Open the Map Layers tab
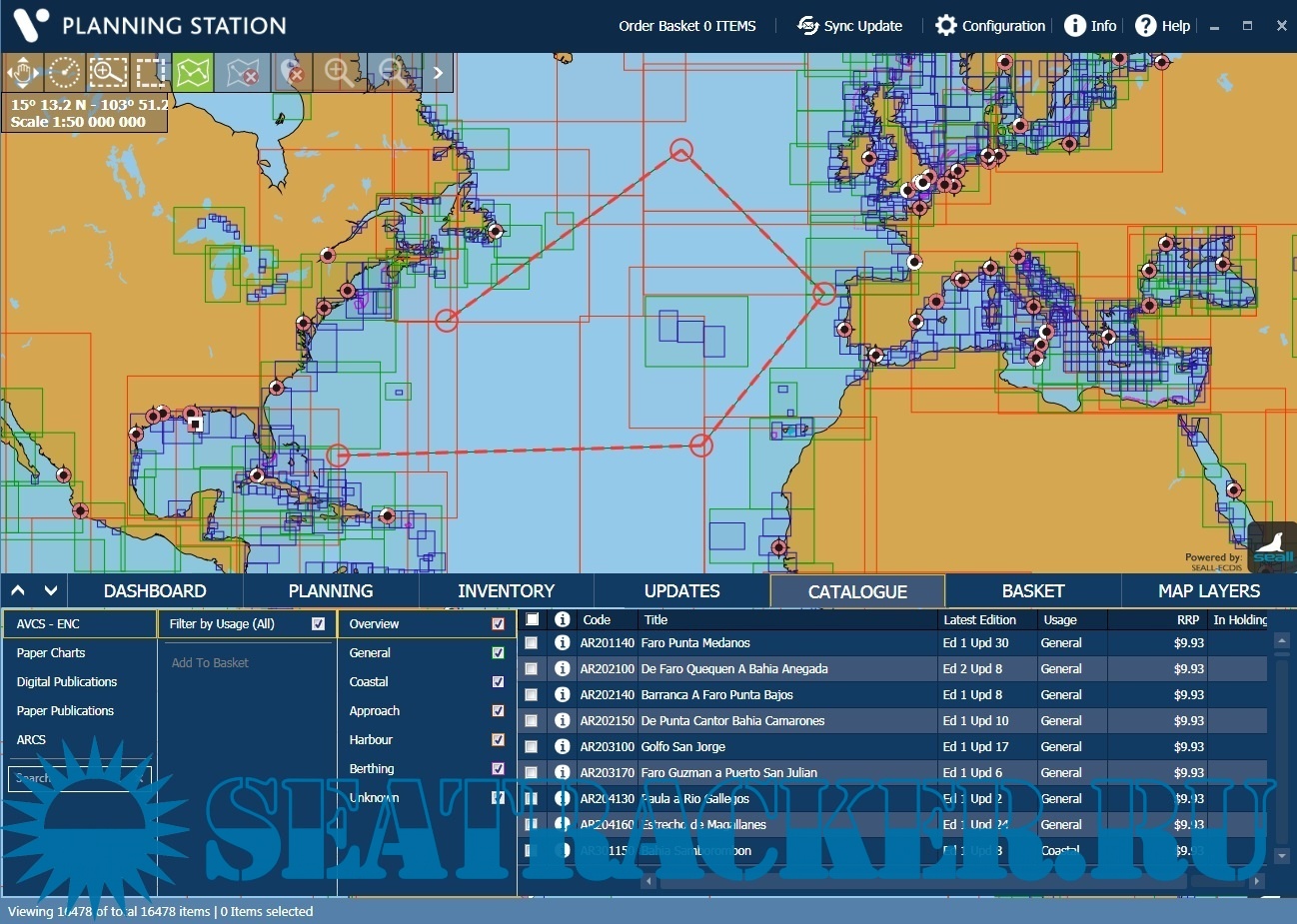 coord(1208,591)
